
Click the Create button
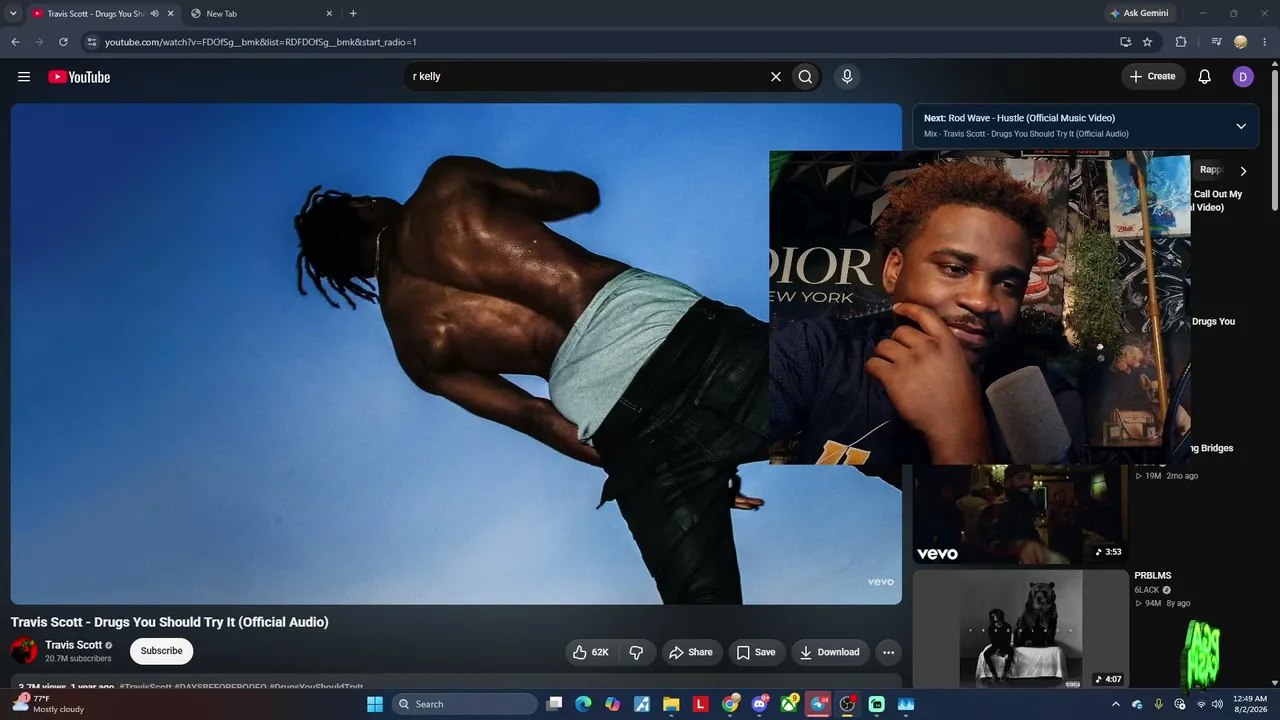pyautogui.click(x=1153, y=77)
